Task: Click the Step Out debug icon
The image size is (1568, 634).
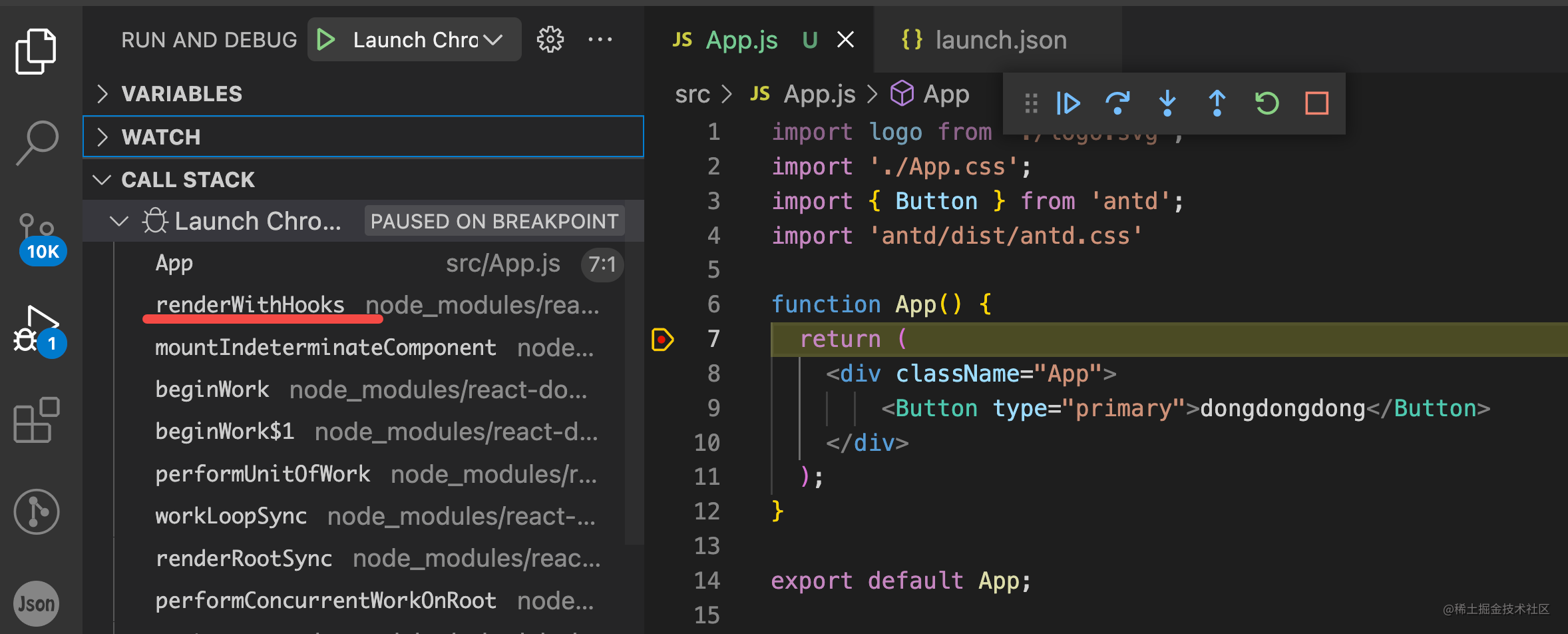Action: (x=1217, y=103)
